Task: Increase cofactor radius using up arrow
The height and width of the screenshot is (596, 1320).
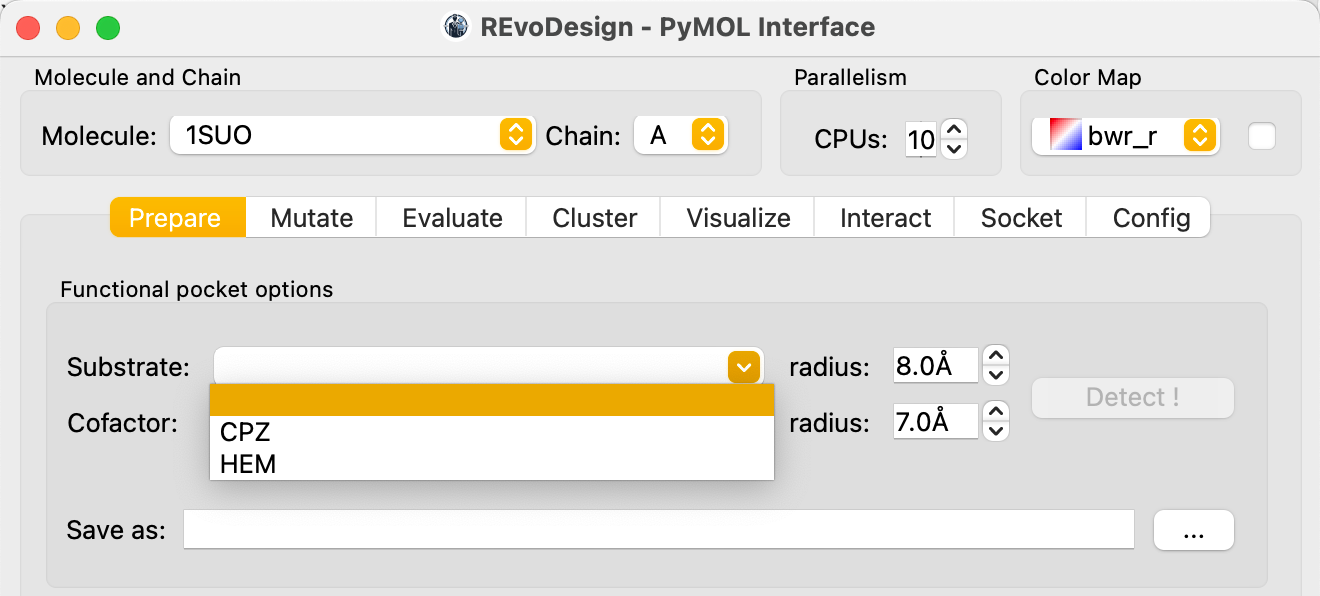Action: [995, 412]
